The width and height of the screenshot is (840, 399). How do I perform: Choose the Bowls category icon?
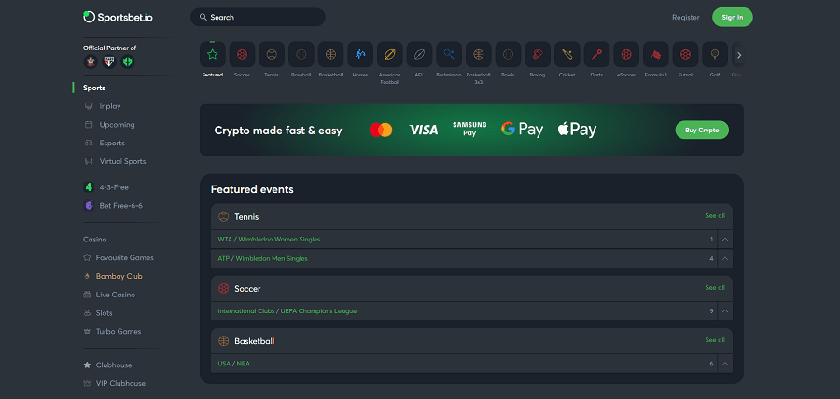(508, 54)
